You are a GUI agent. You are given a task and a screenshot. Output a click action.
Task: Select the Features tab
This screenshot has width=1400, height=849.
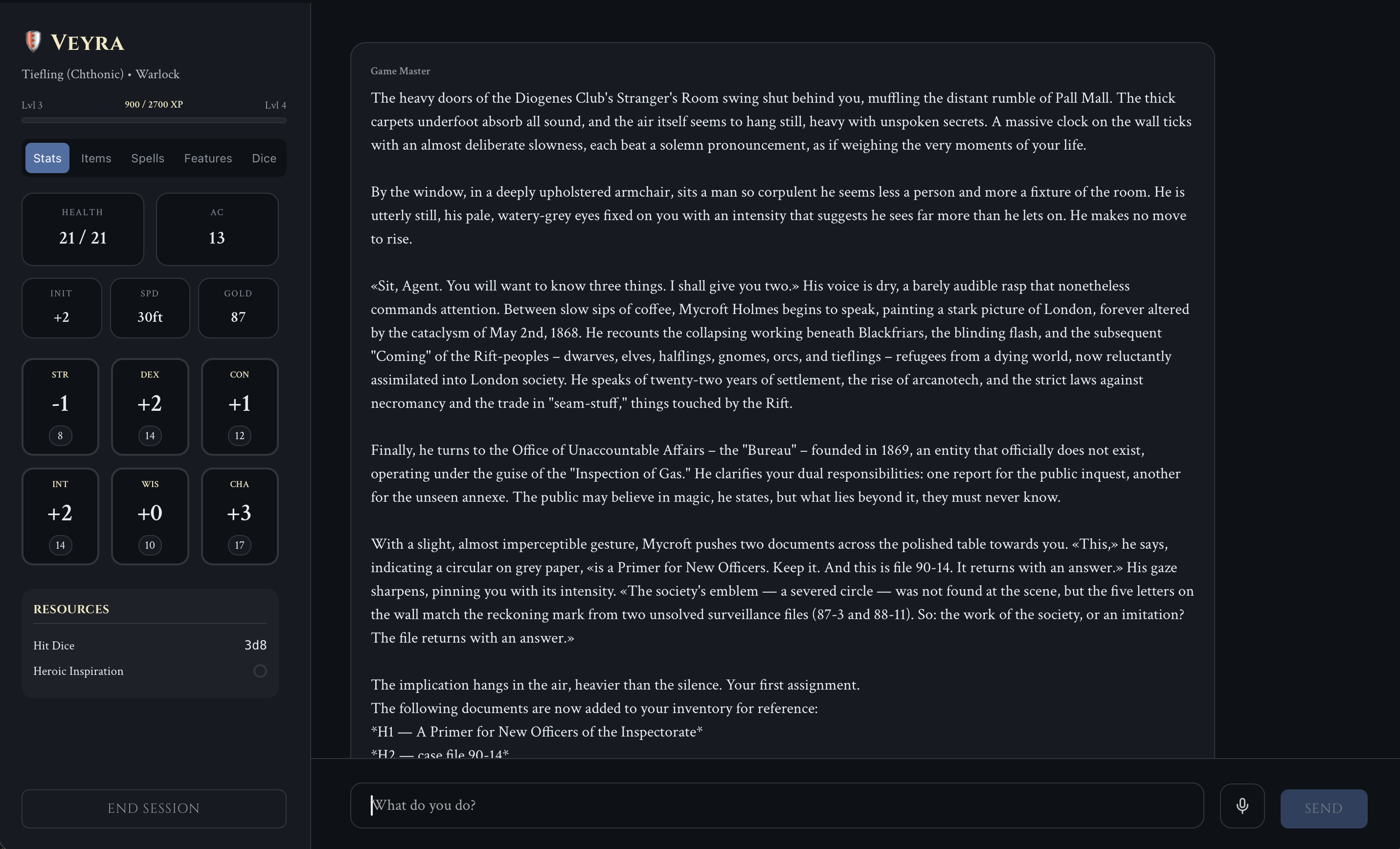(208, 158)
